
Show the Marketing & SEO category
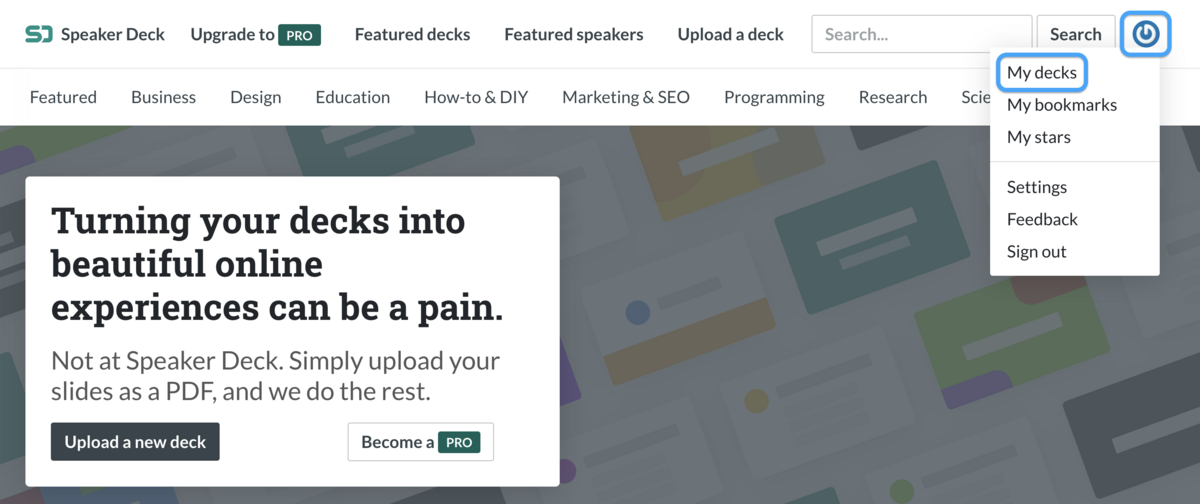click(626, 97)
